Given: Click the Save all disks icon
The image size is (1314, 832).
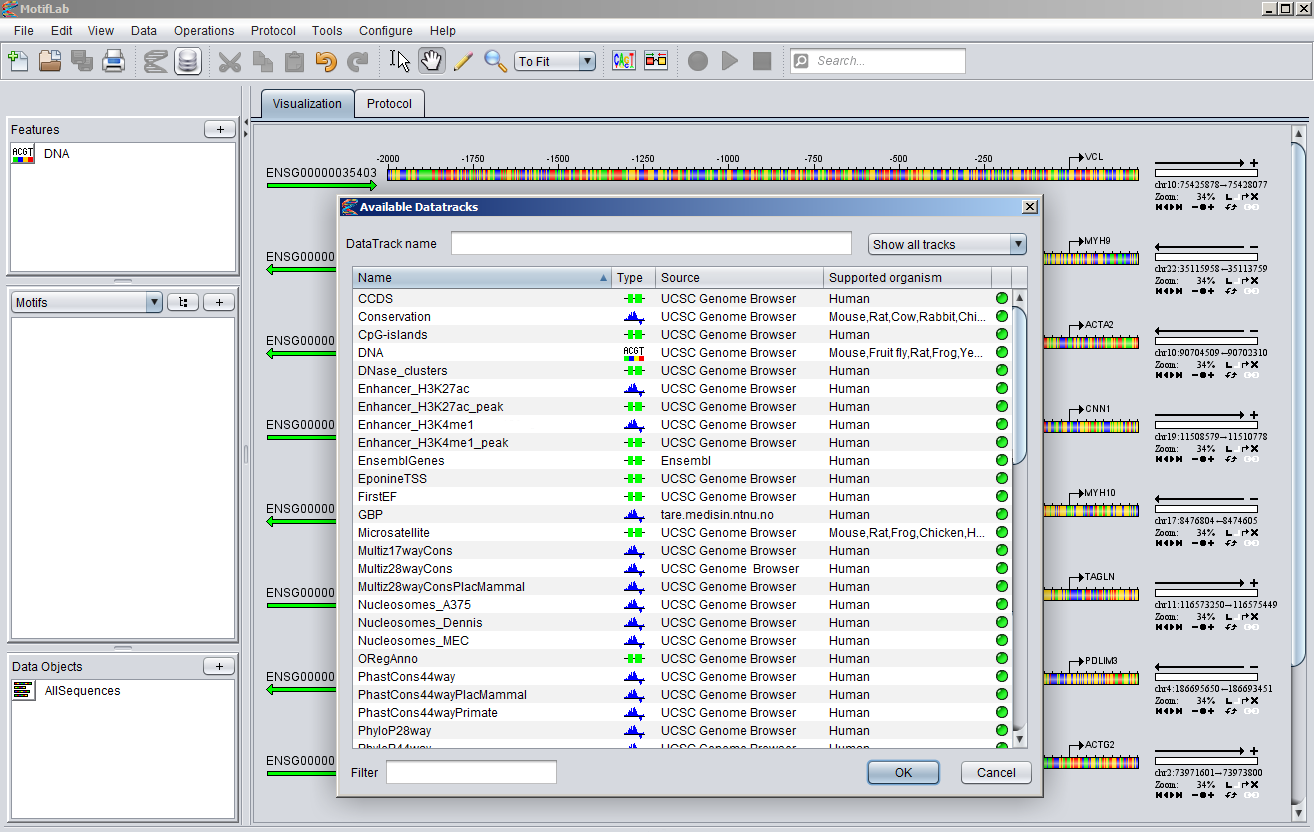Looking at the screenshot, I should coord(82,61).
